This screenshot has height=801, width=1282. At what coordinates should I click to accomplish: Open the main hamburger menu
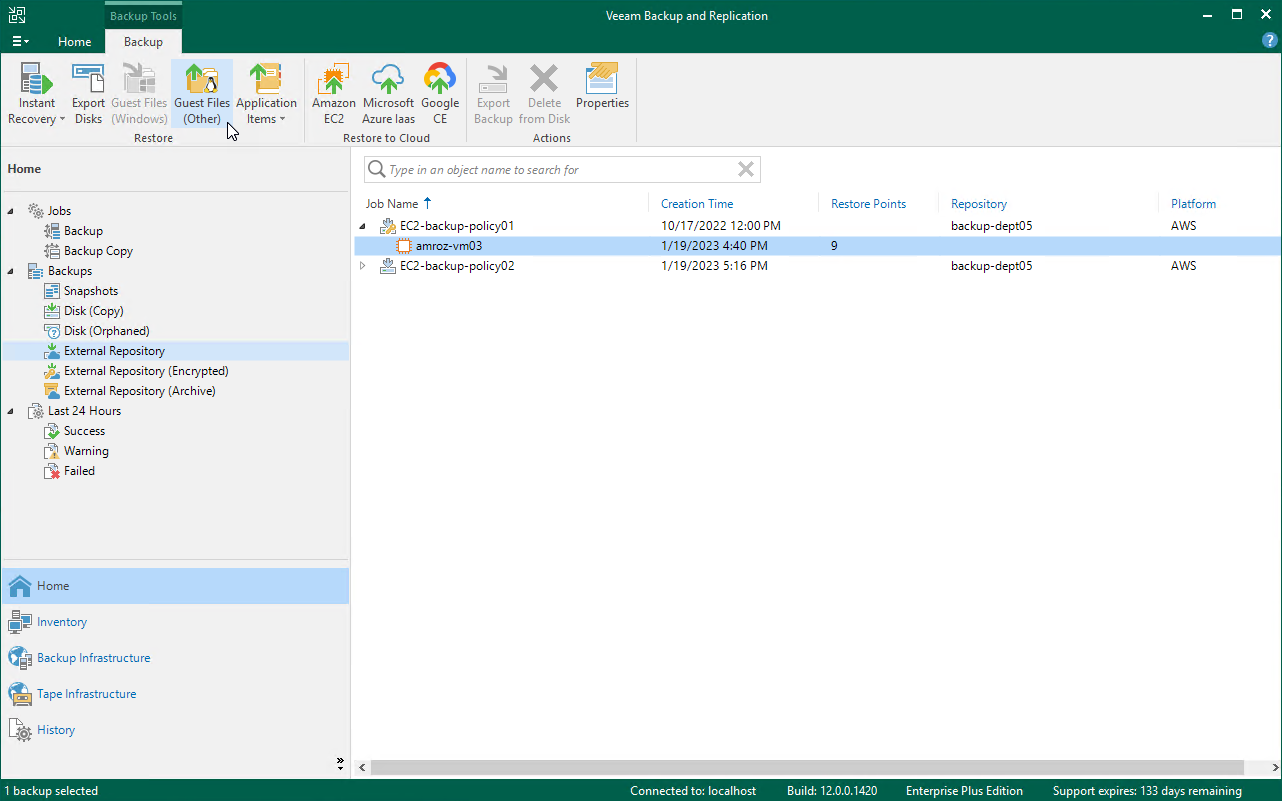(x=20, y=42)
